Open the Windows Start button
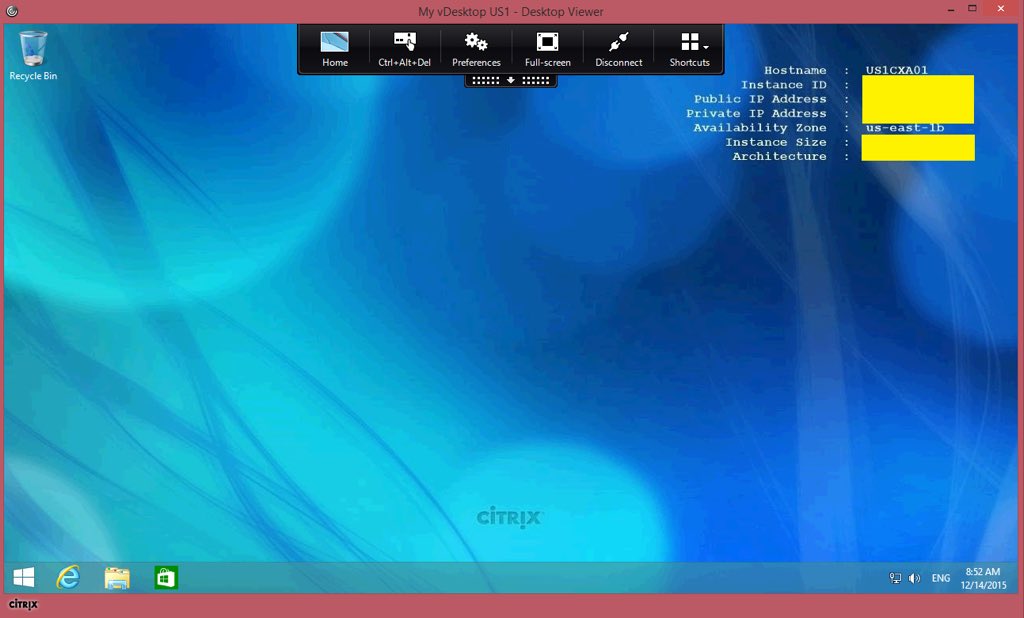The width and height of the screenshot is (1024, 618). pos(24,577)
